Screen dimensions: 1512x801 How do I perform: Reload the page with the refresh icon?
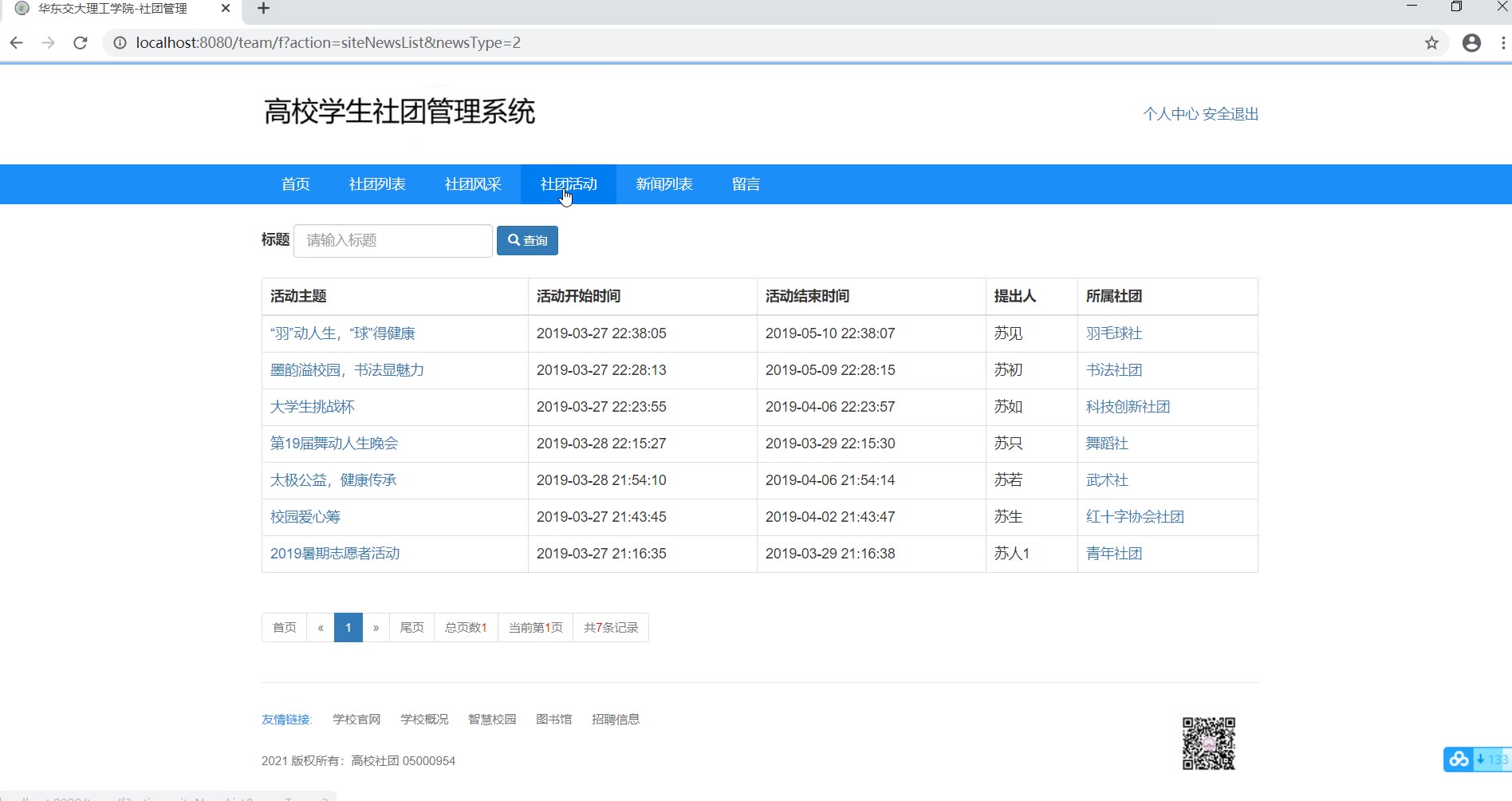click(x=80, y=43)
